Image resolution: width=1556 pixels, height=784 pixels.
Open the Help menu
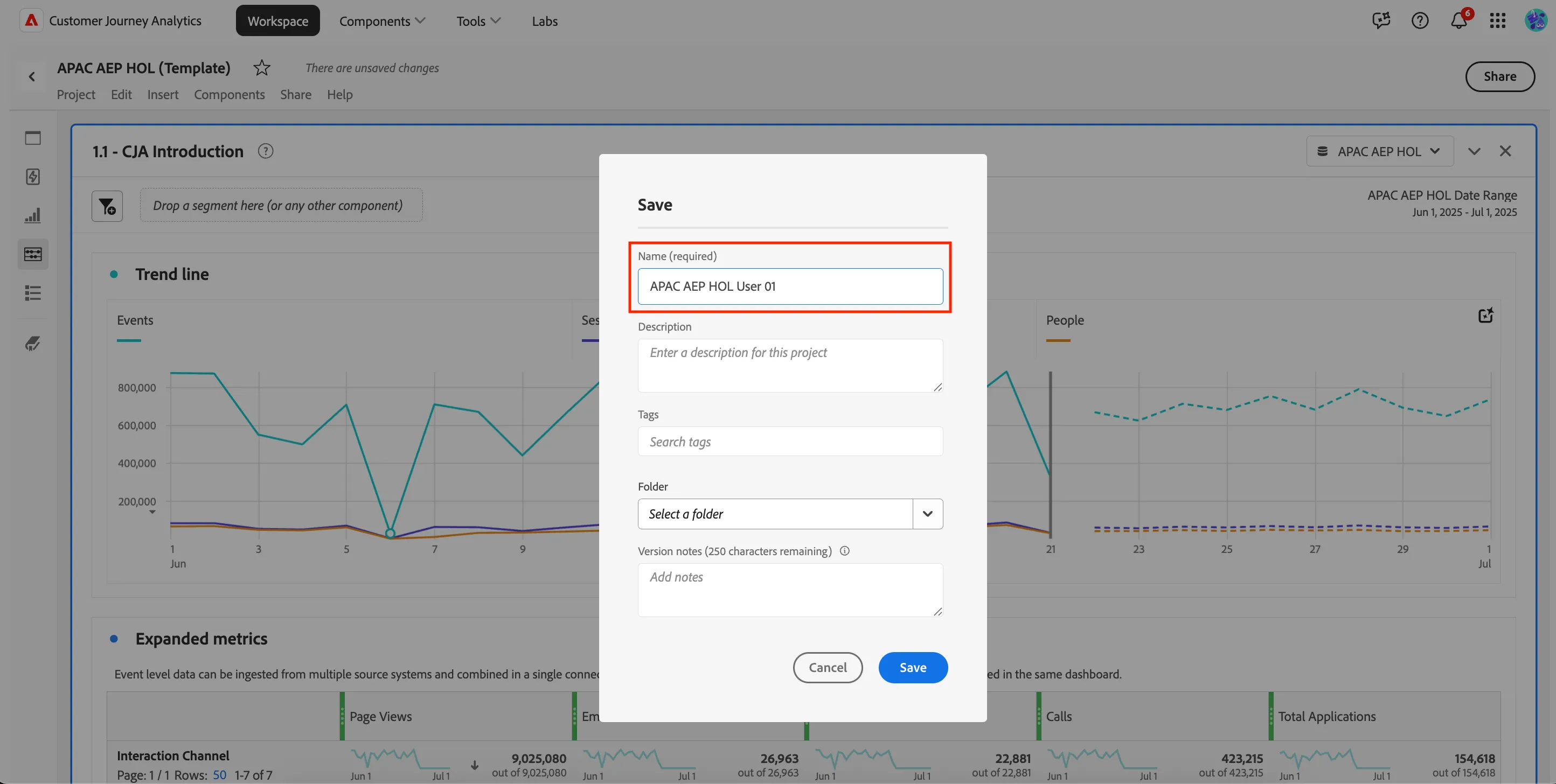pos(339,94)
